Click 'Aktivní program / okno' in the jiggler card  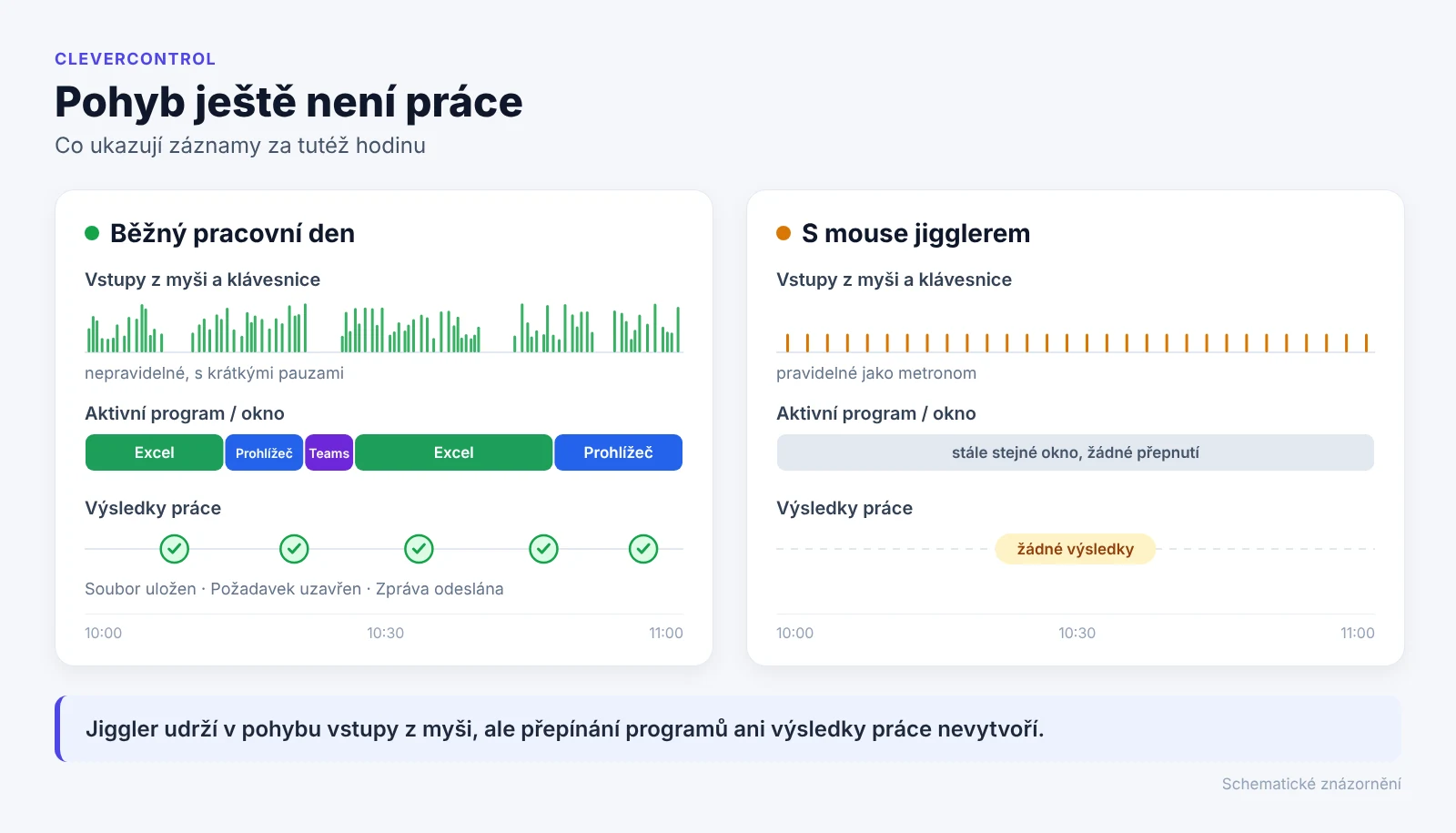876,413
